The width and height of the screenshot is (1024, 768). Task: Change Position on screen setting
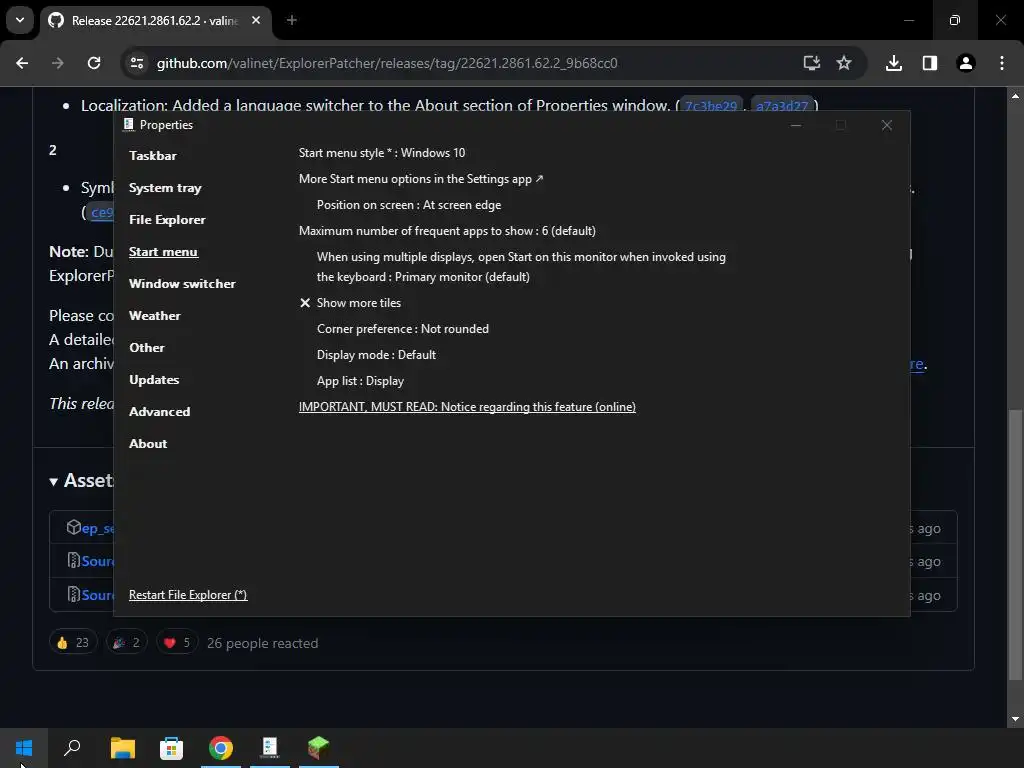point(409,205)
